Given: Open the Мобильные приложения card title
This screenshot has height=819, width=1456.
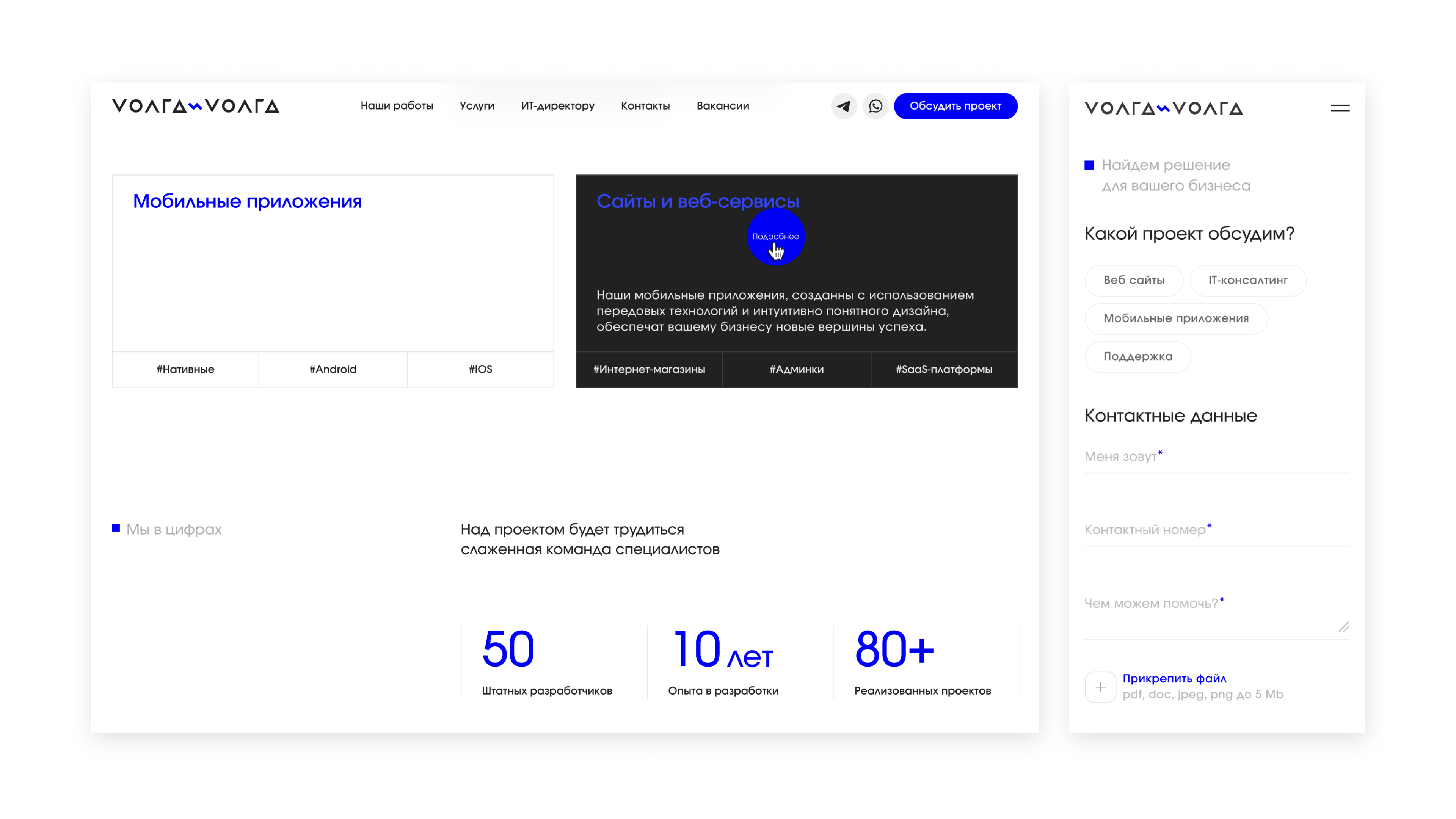Looking at the screenshot, I should click(x=247, y=201).
